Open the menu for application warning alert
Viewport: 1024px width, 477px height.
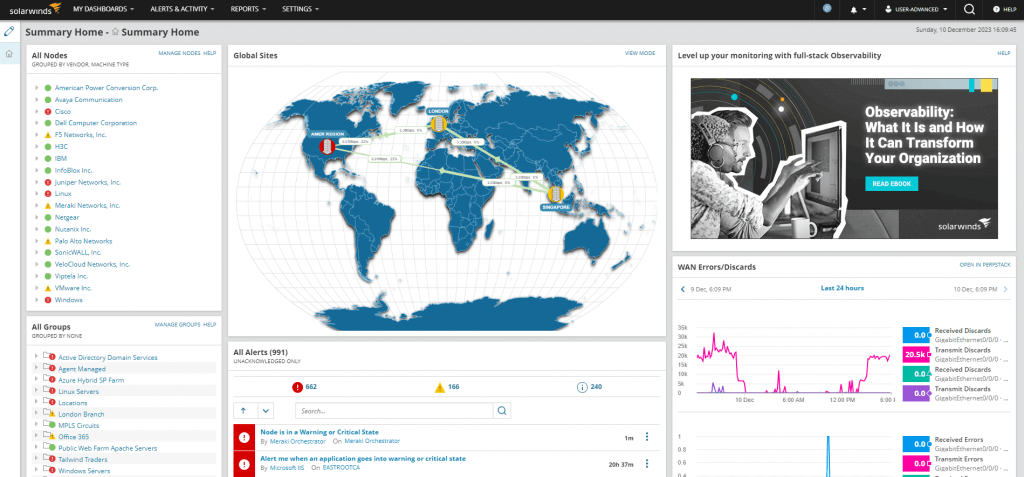(x=647, y=463)
